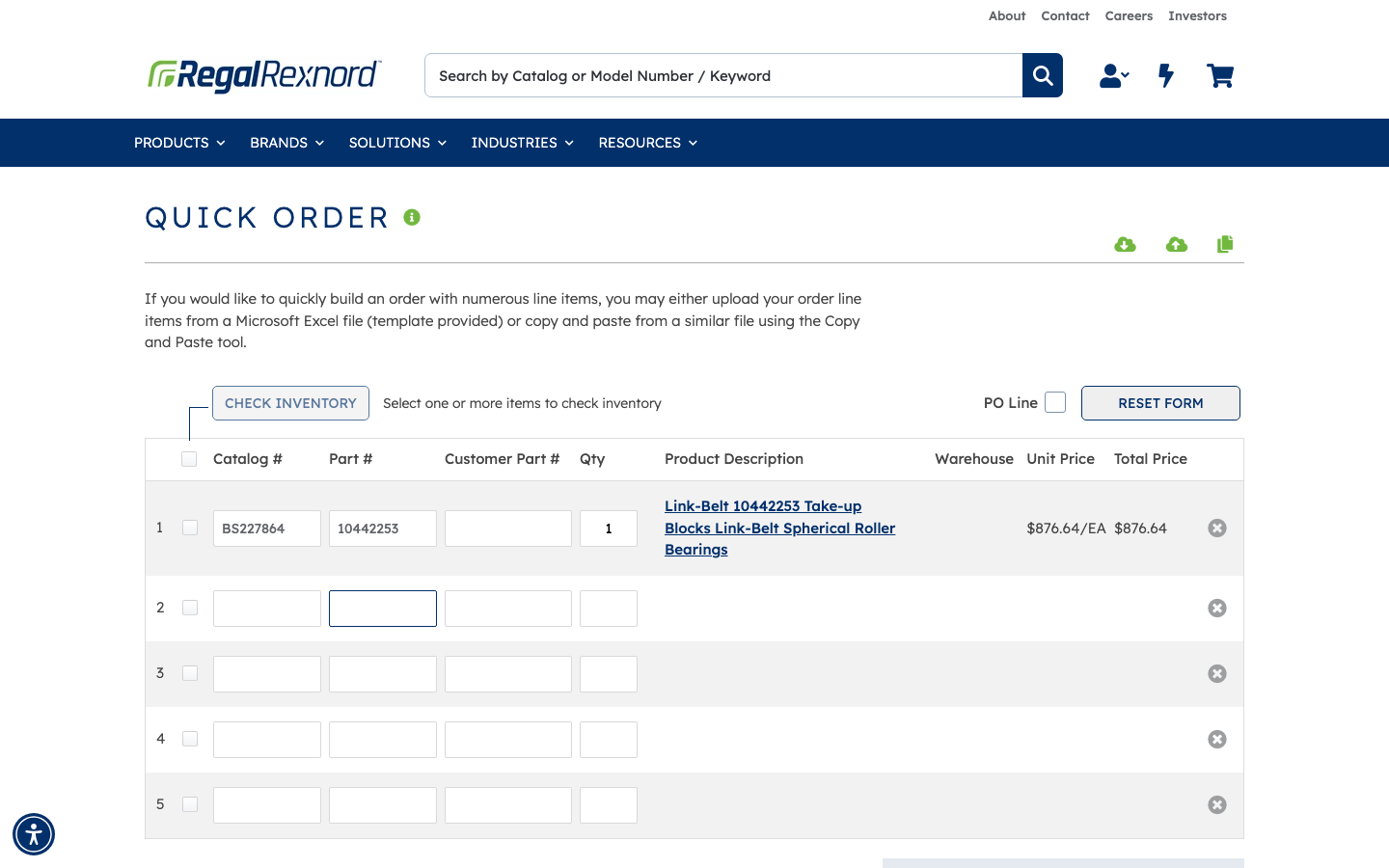Open the Contact page link
Screen dimensions: 1389x868
pos(1065,15)
